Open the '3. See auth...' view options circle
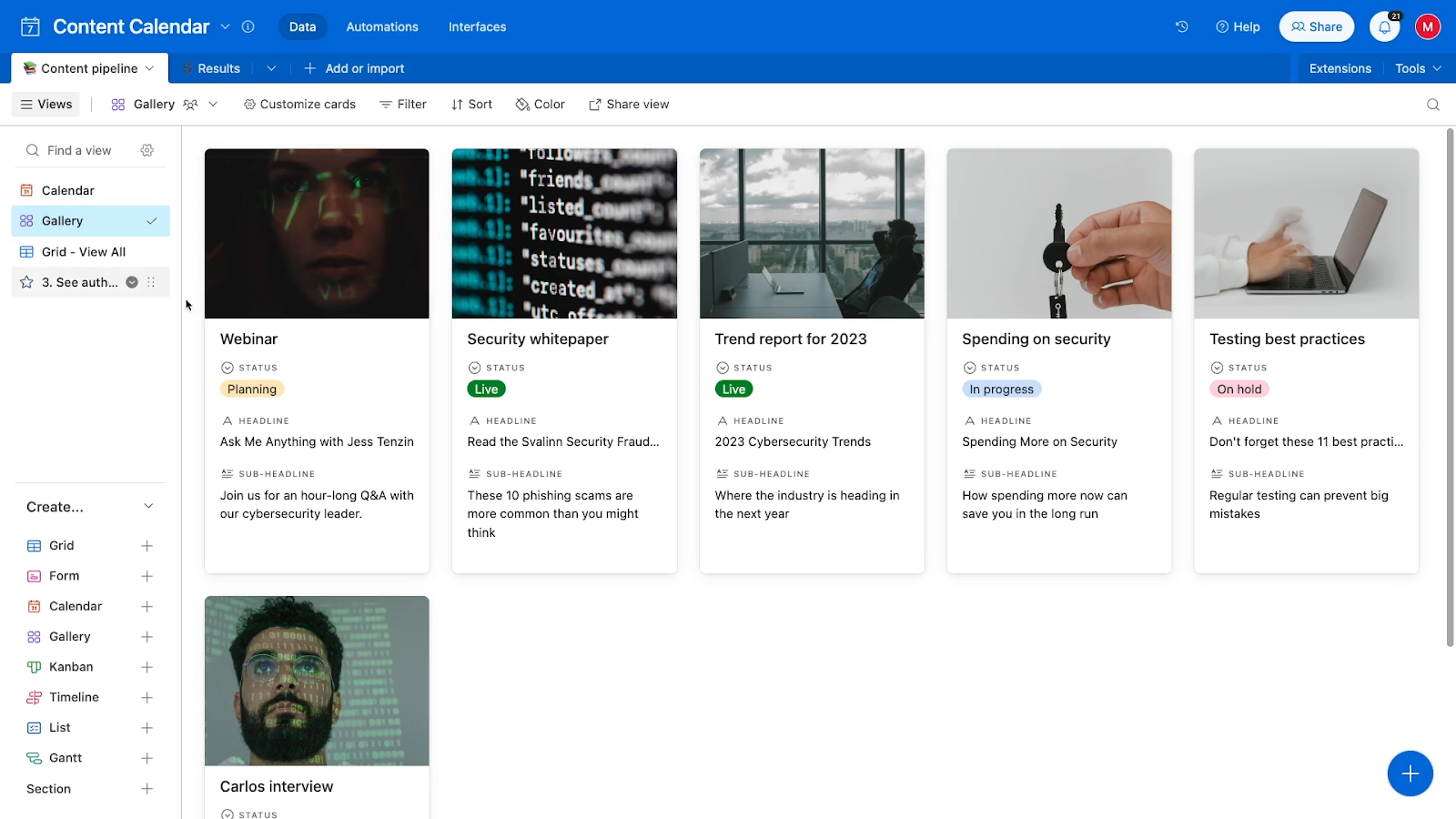The image size is (1456, 819). point(132,282)
